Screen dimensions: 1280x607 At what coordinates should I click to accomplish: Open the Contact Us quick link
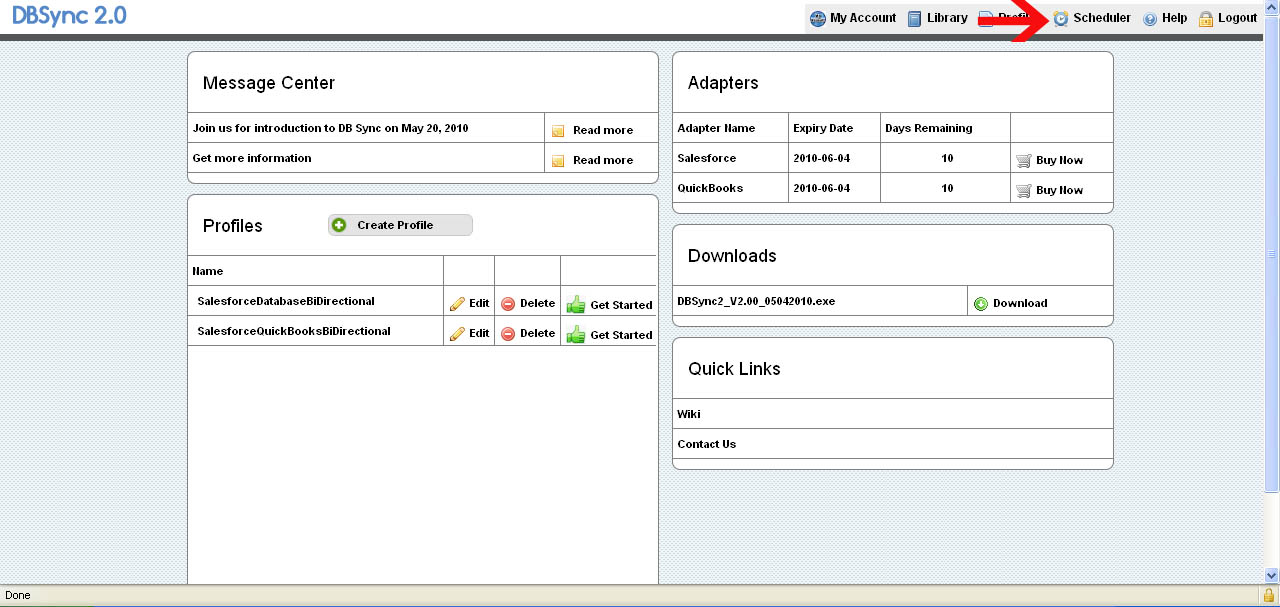click(706, 444)
